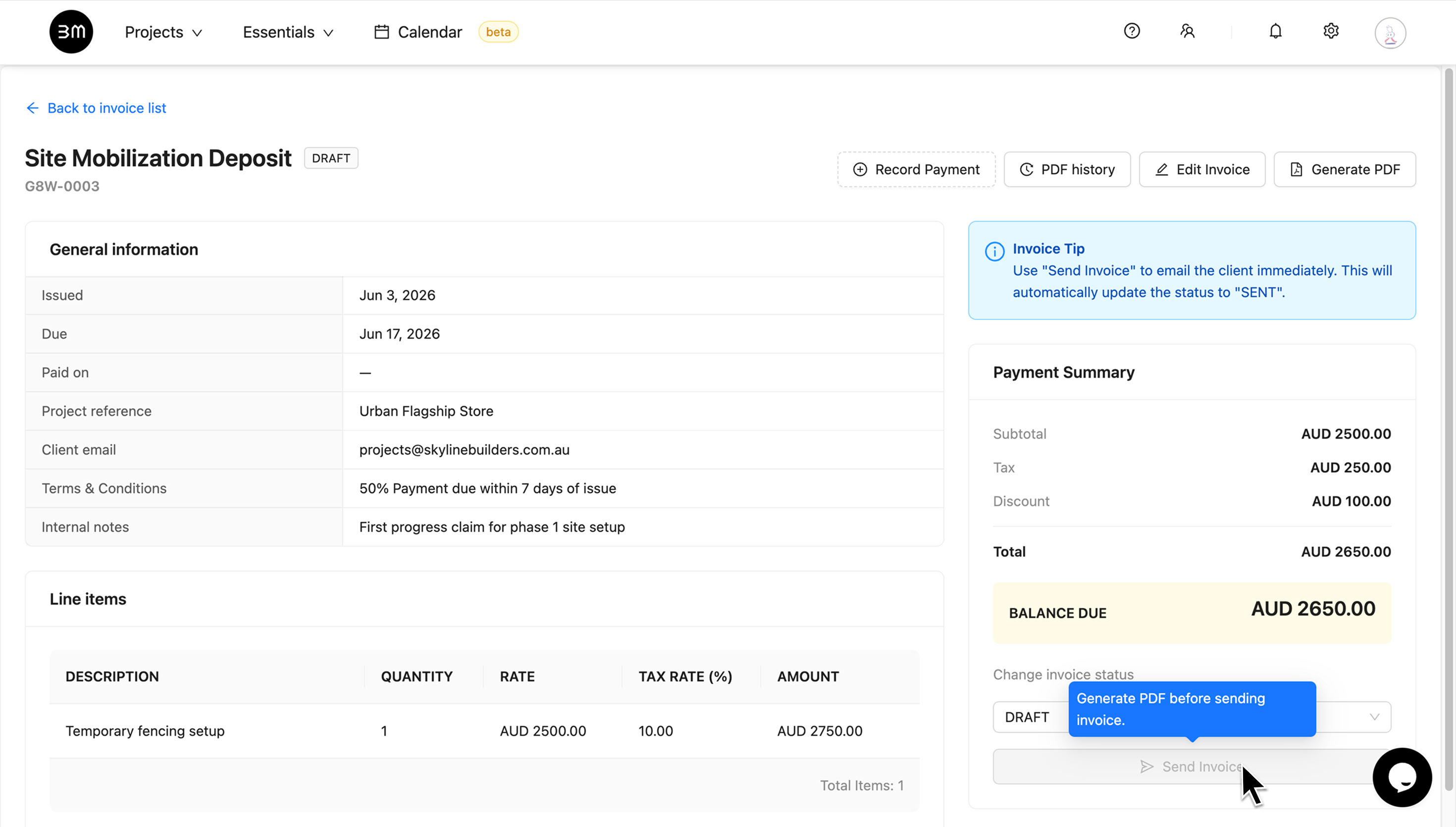This screenshot has width=1456, height=827.
Task: Click the client email projects@skylinebuilders.com.au
Action: 464,450
